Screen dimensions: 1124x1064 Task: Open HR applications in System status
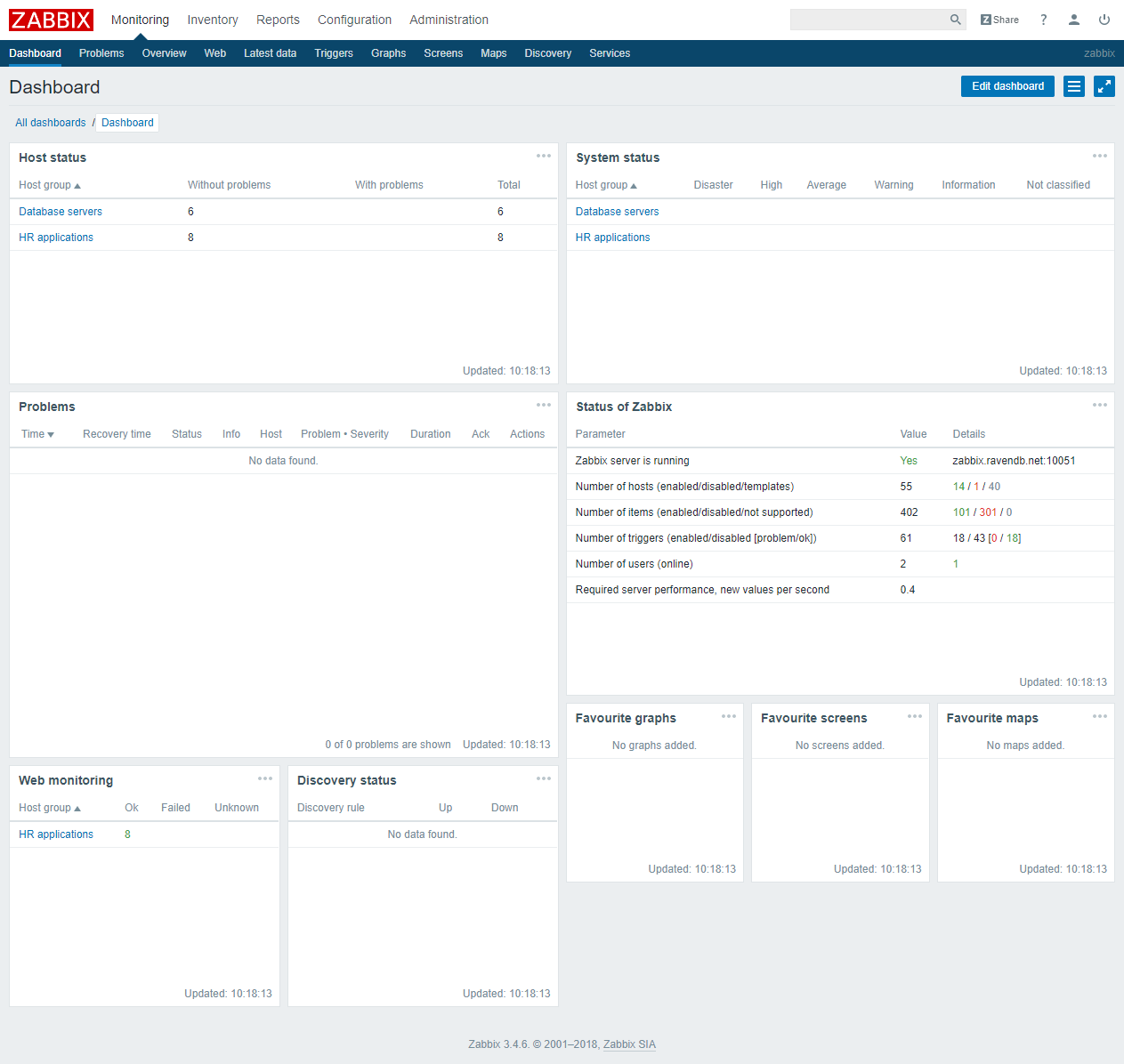pos(612,238)
